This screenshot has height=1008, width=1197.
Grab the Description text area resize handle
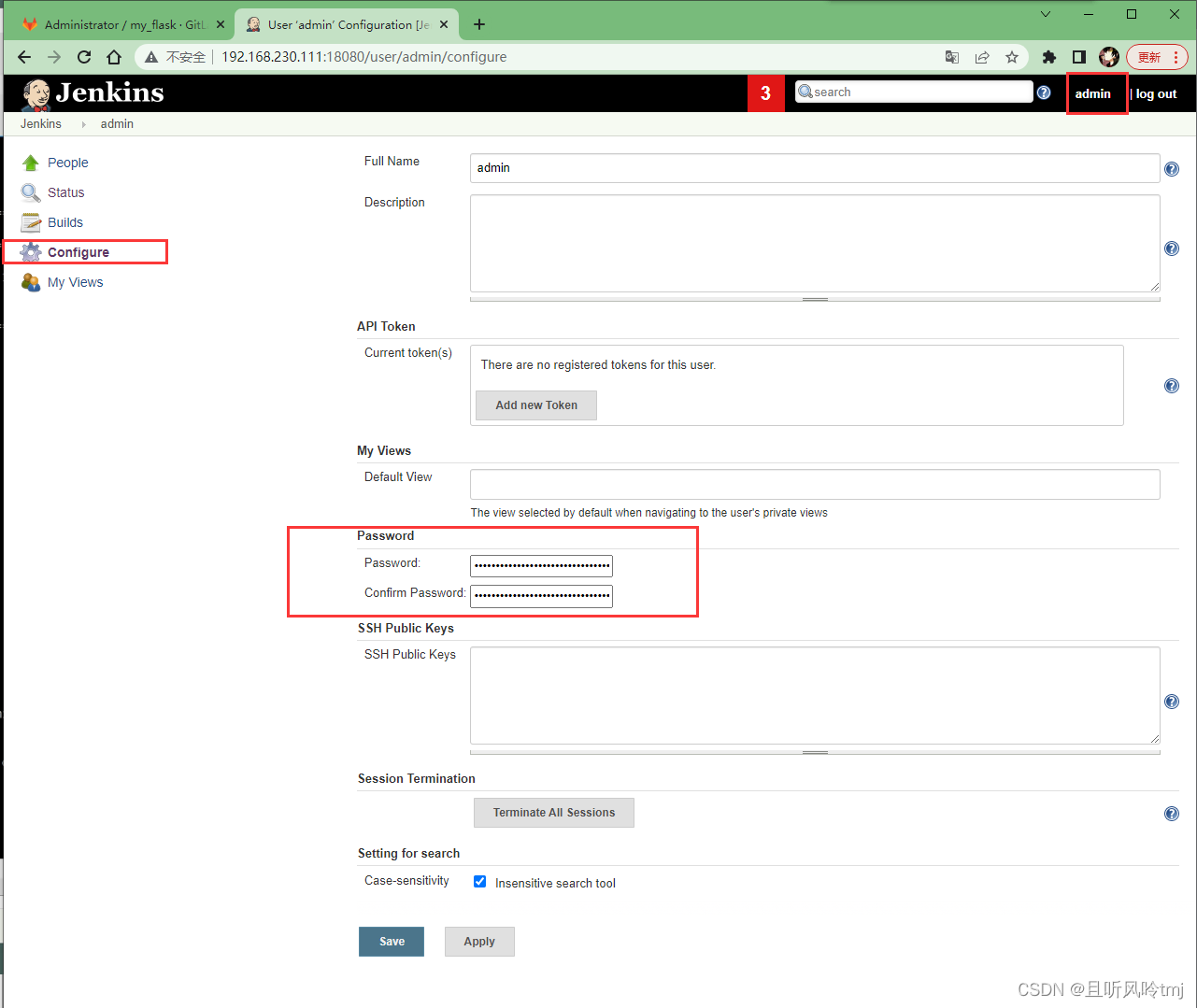pos(815,300)
